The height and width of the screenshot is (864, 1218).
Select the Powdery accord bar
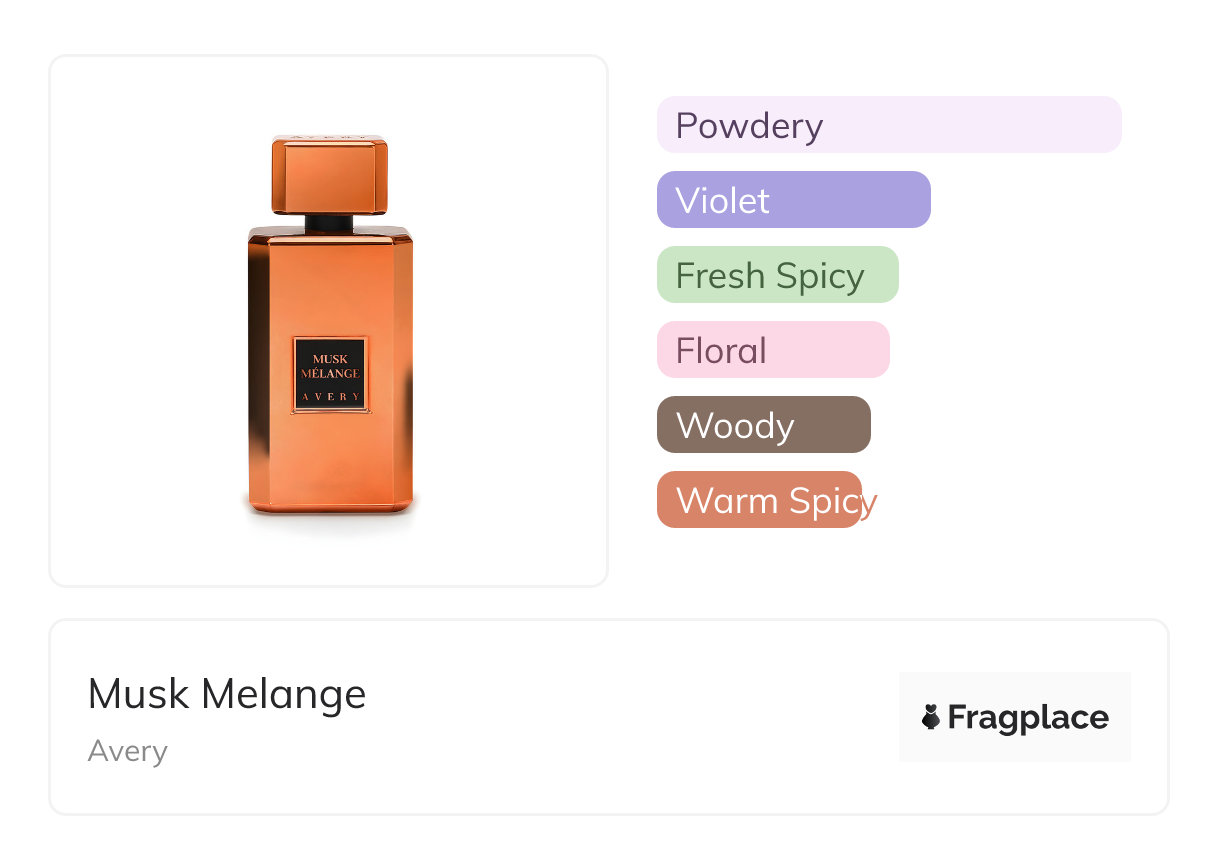[x=888, y=125]
